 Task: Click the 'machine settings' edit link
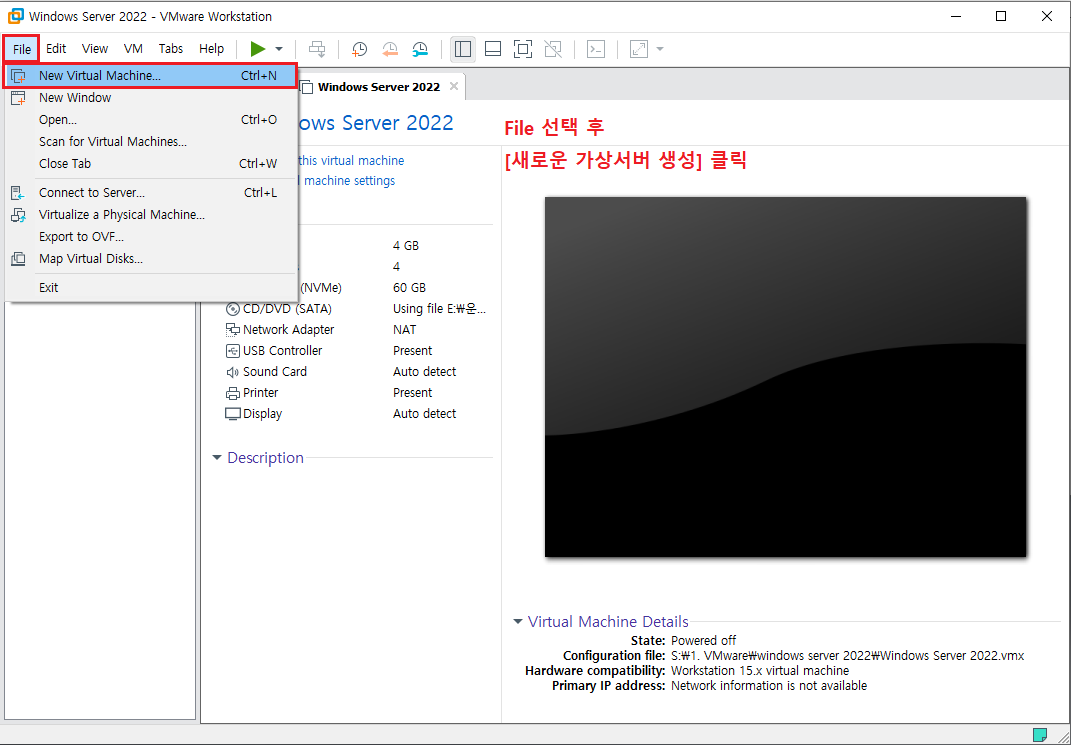coord(349,180)
